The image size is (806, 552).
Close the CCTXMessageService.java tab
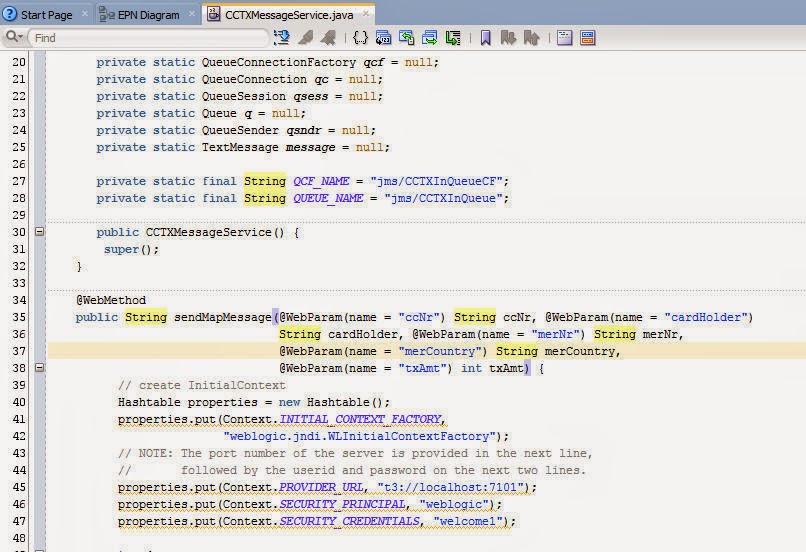pyautogui.click(x=366, y=14)
